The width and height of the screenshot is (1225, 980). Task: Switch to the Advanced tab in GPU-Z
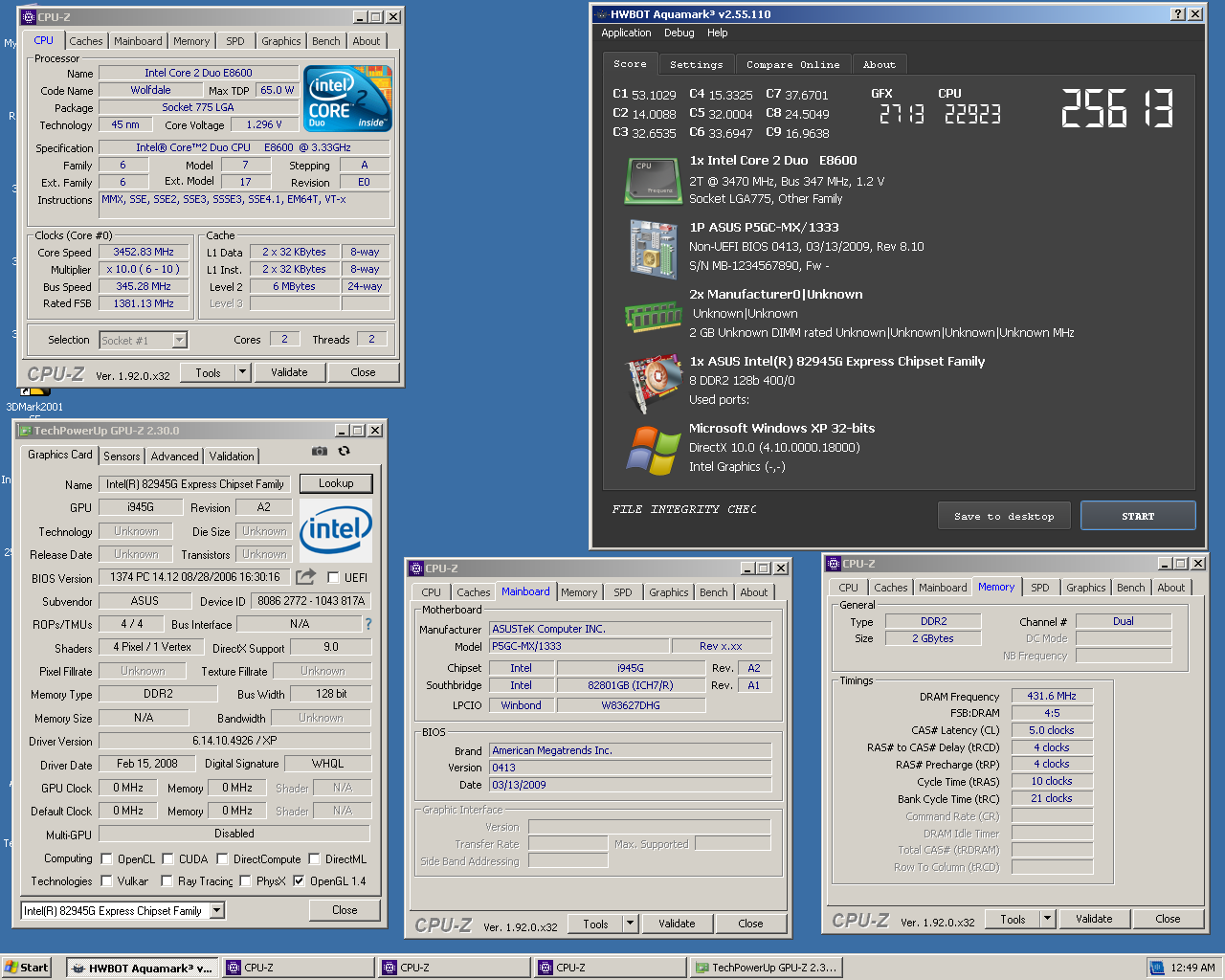[175, 457]
